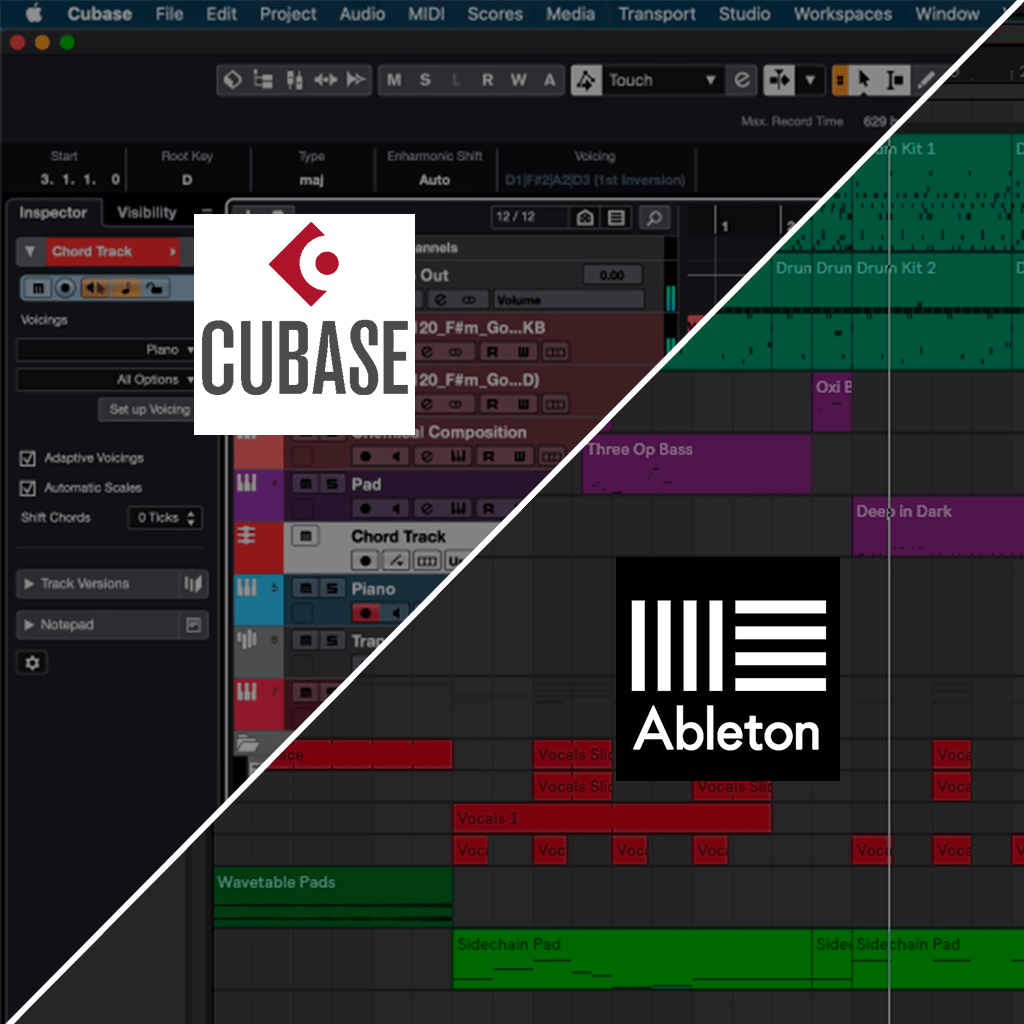
Task: Click the left-right arrows toolbar icon
Action: pos(325,80)
